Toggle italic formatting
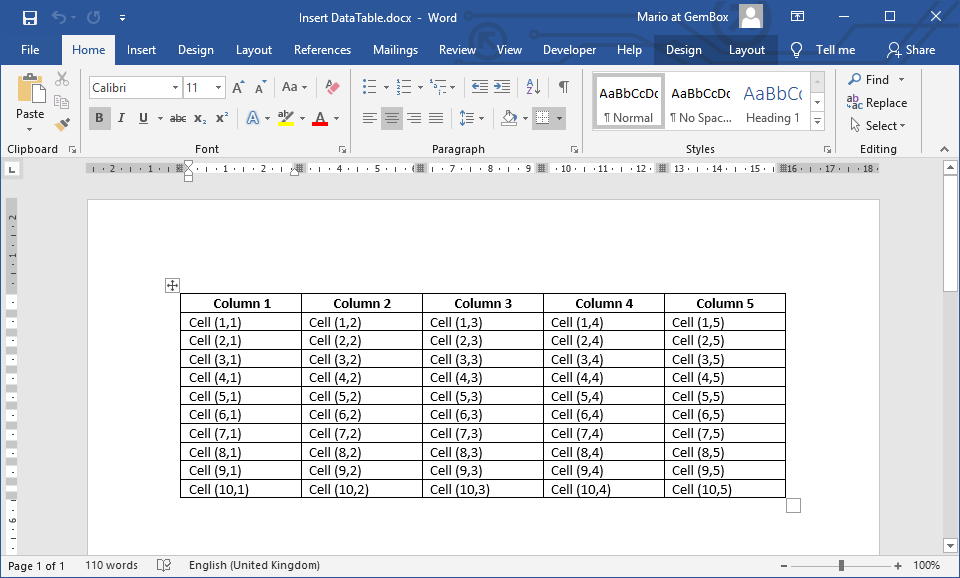Screen dimensions: 960x578 119,118
